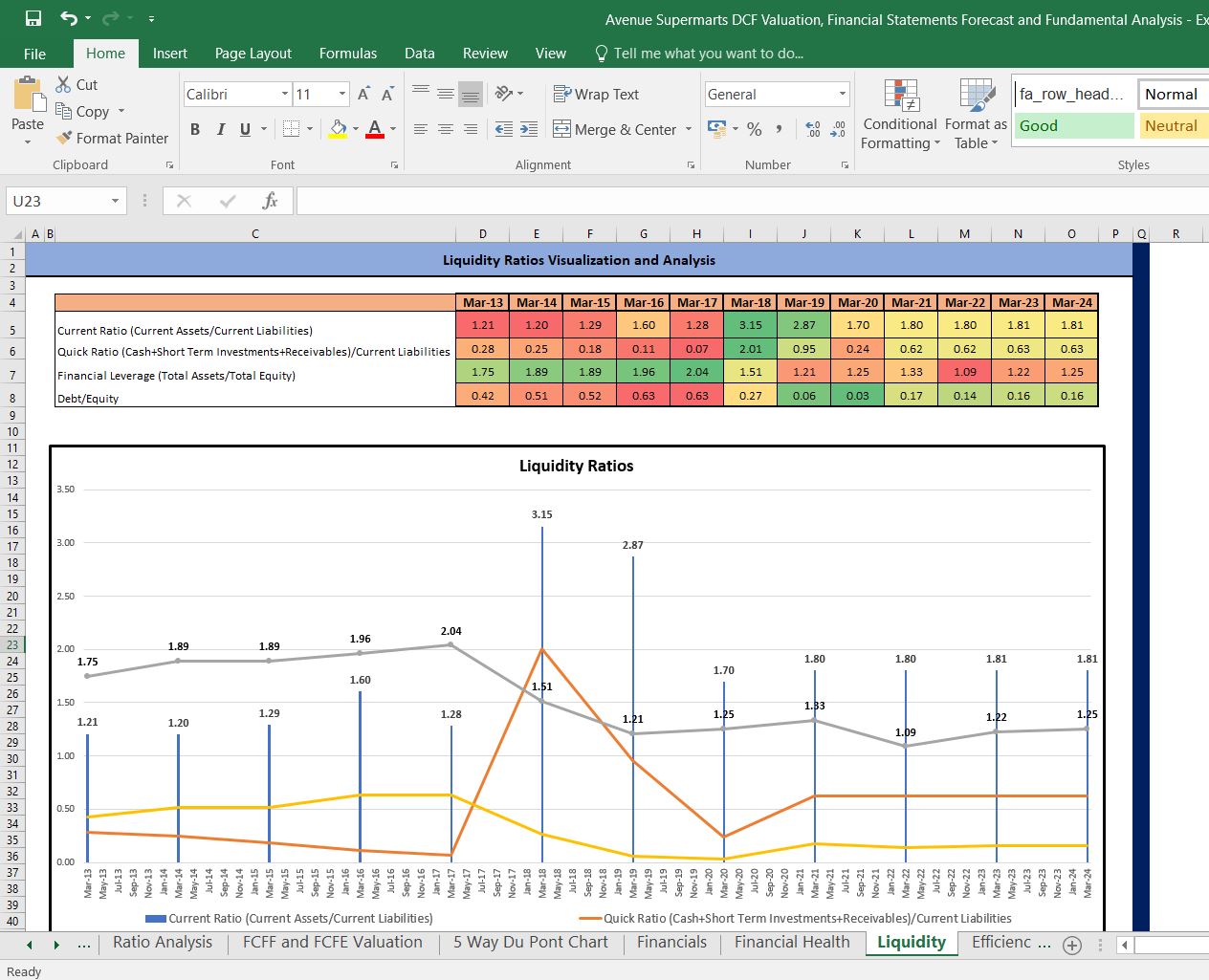Click the Orientation text angle icon
Screen dimensions: 1209x980
point(504,94)
